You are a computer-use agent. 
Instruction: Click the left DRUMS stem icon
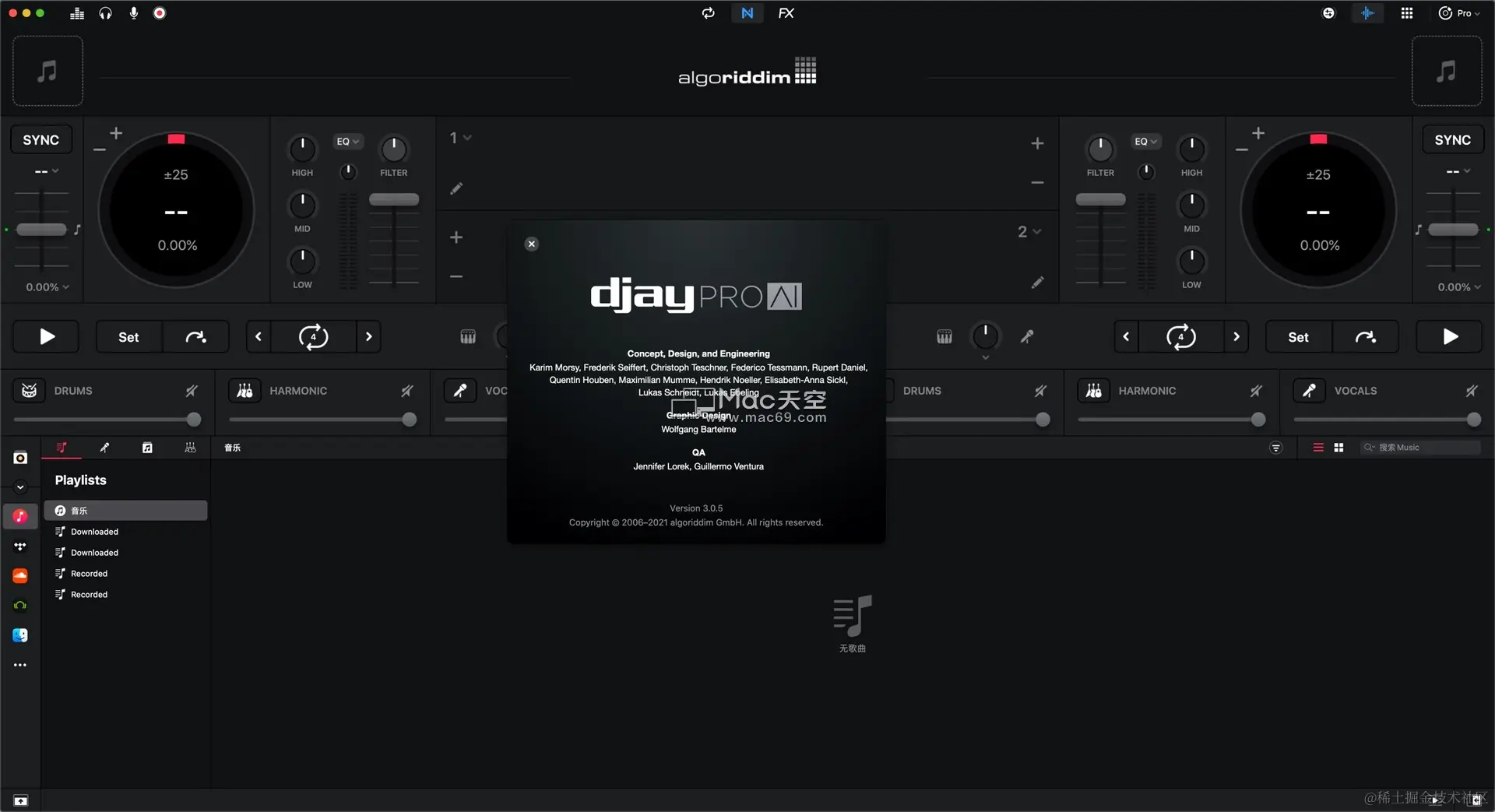(30, 391)
